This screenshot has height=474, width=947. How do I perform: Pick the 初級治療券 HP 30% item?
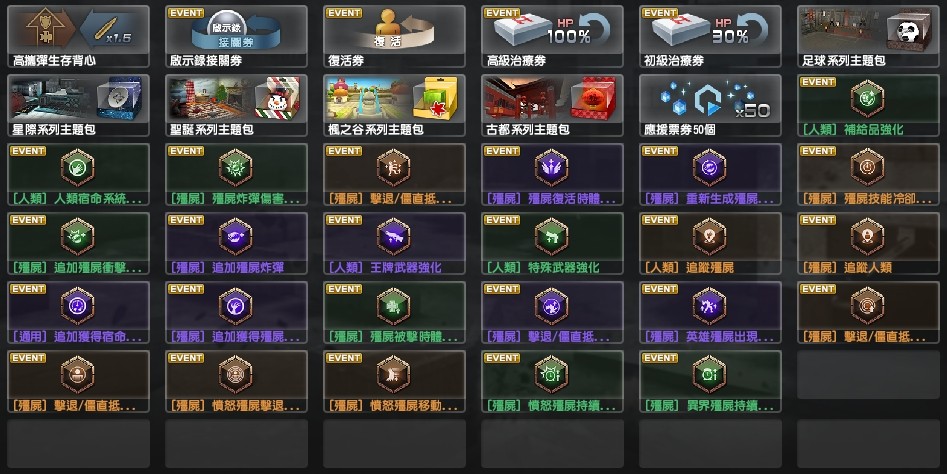[x=710, y=36]
